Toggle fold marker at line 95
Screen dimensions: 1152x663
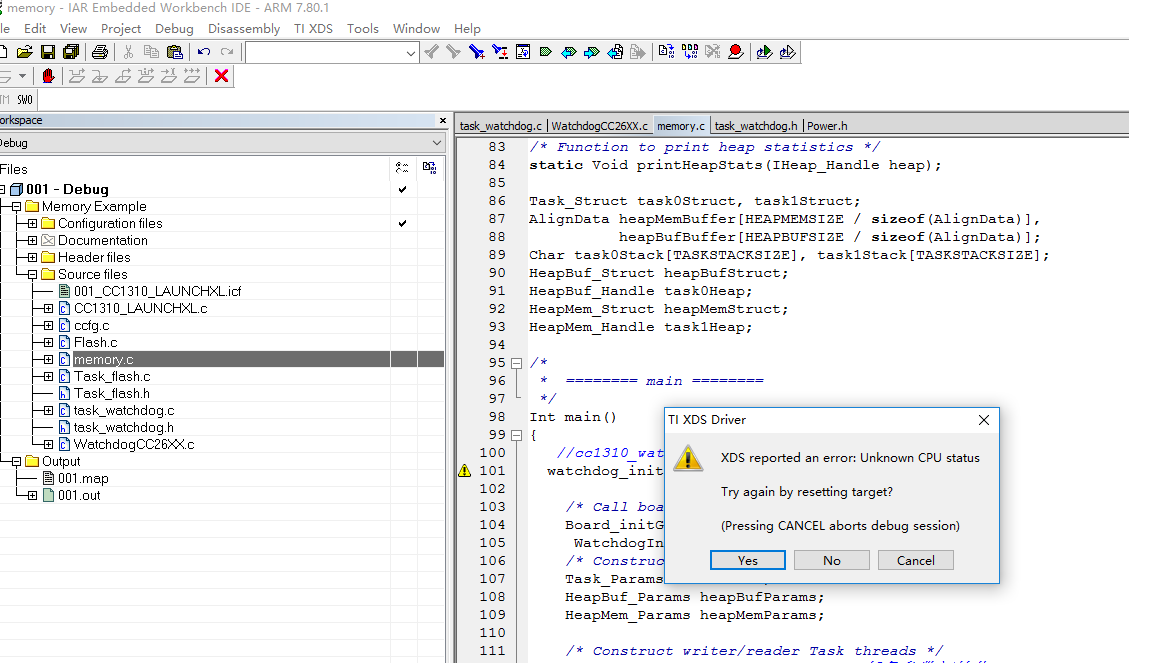coord(516,363)
